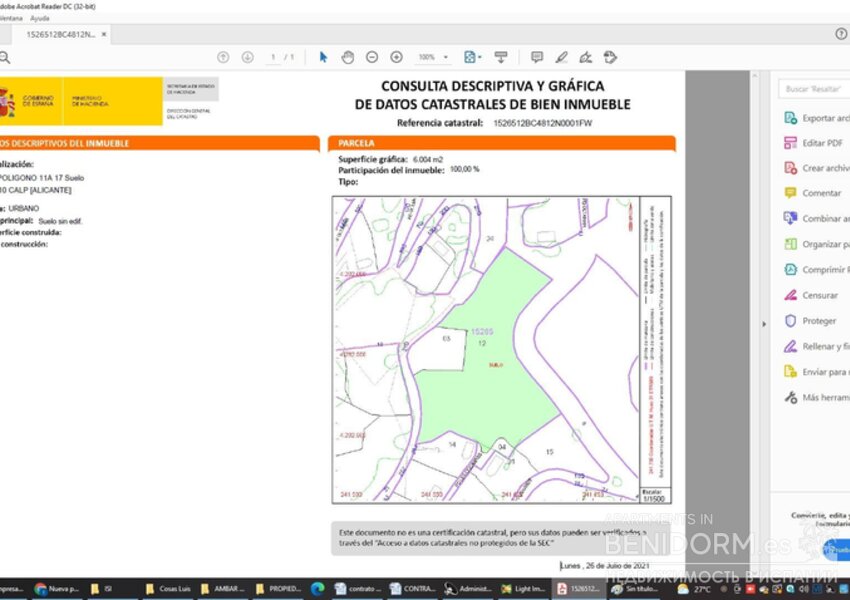
Task: Click the Censurar tool
Action: coord(819,295)
